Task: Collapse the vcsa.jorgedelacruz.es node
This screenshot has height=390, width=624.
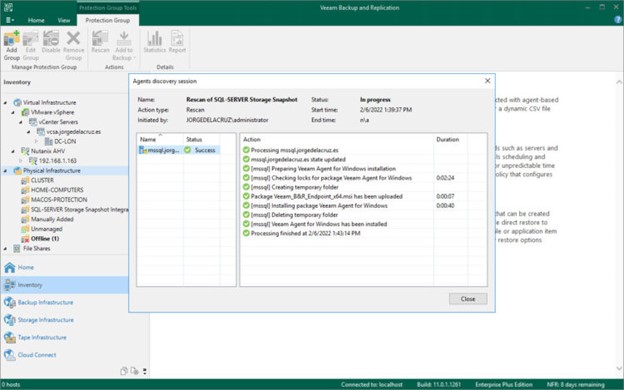Action: click(x=29, y=132)
